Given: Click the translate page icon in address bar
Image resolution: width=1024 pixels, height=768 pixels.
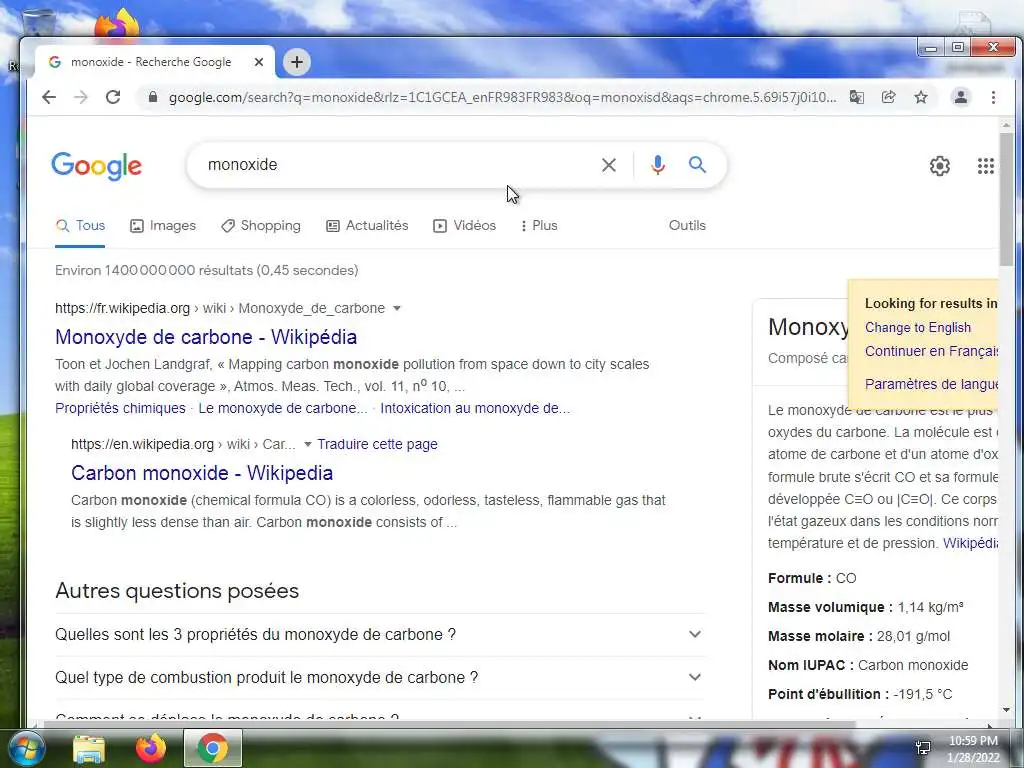Looking at the screenshot, I should (856, 97).
